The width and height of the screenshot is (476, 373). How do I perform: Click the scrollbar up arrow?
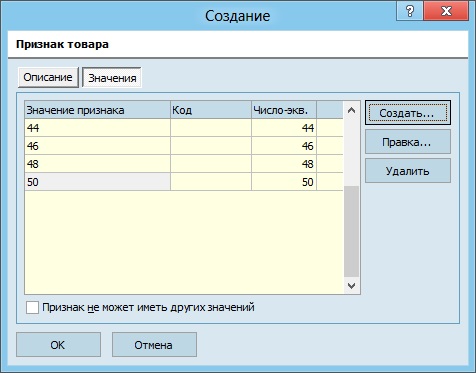tap(351, 110)
